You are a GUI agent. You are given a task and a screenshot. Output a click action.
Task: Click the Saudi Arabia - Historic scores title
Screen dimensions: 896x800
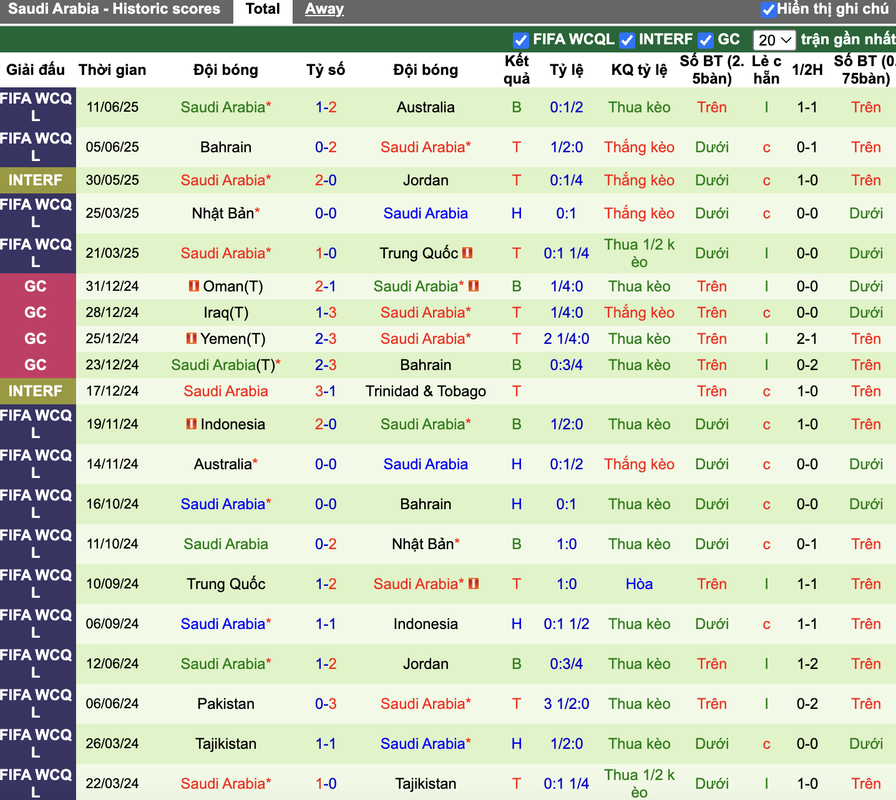click(114, 9)
